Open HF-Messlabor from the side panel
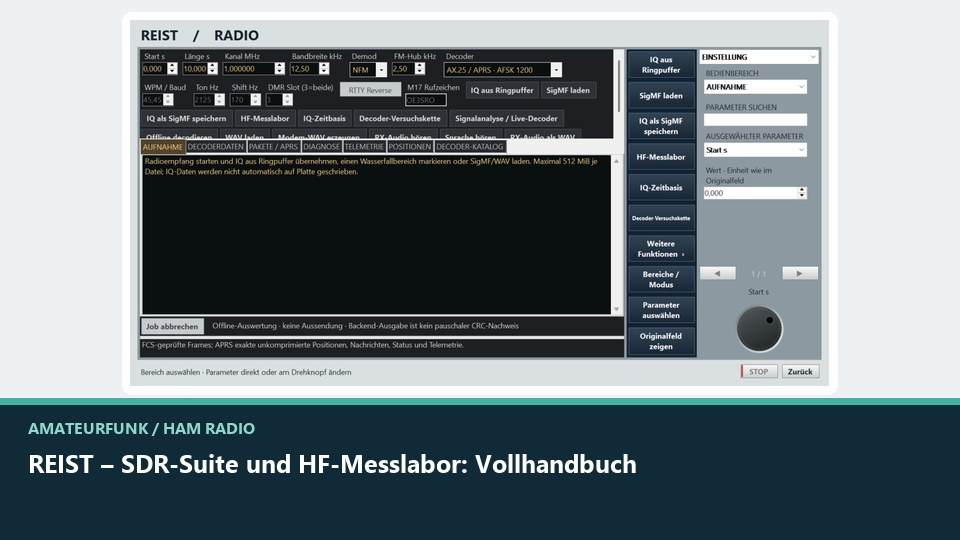This screenshot has height=540, width=960. click(x=661, y=157)
